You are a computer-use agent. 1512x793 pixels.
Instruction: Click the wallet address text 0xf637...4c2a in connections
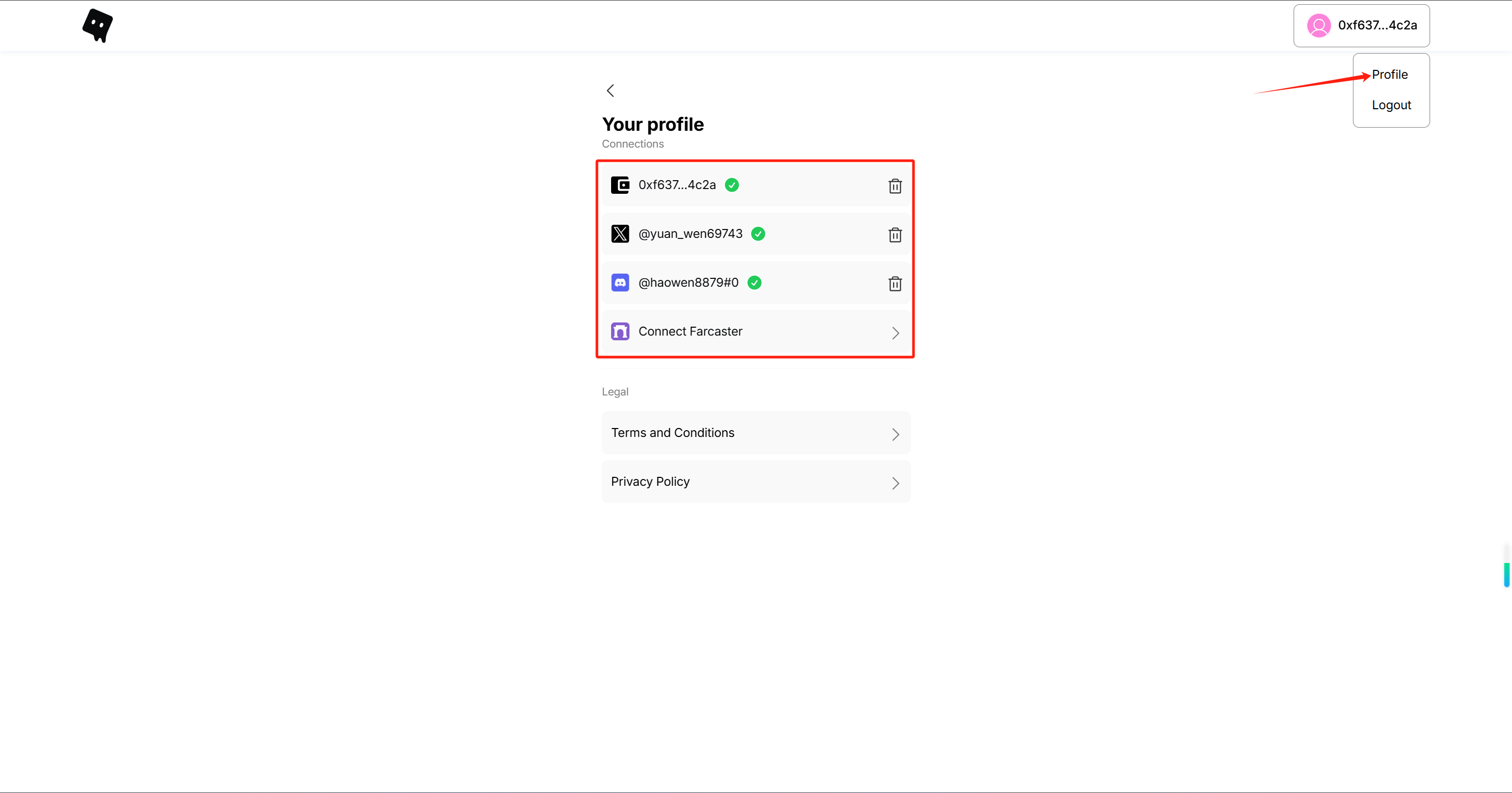tap(677, 185)
